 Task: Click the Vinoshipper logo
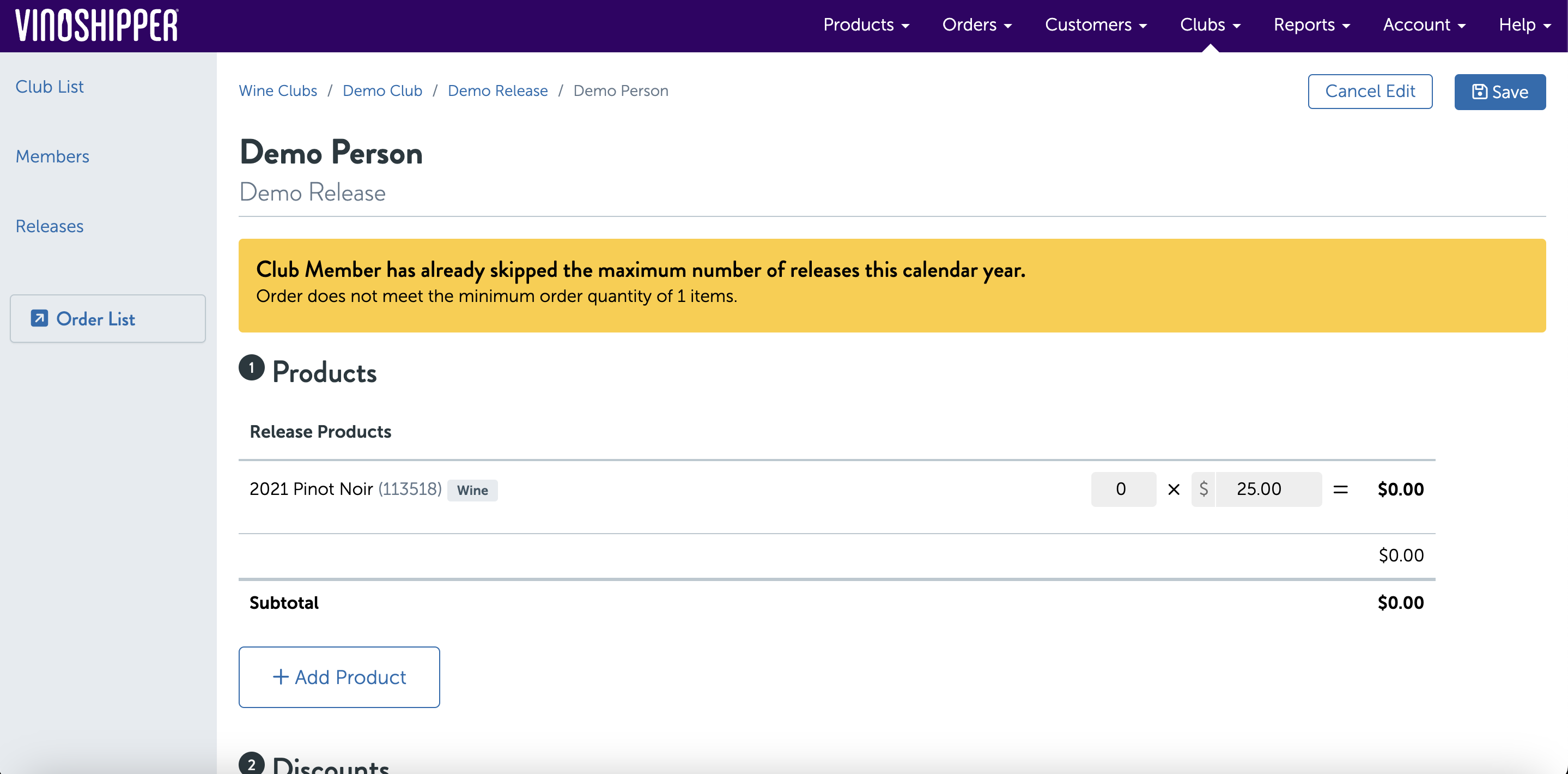click(97, 26)
